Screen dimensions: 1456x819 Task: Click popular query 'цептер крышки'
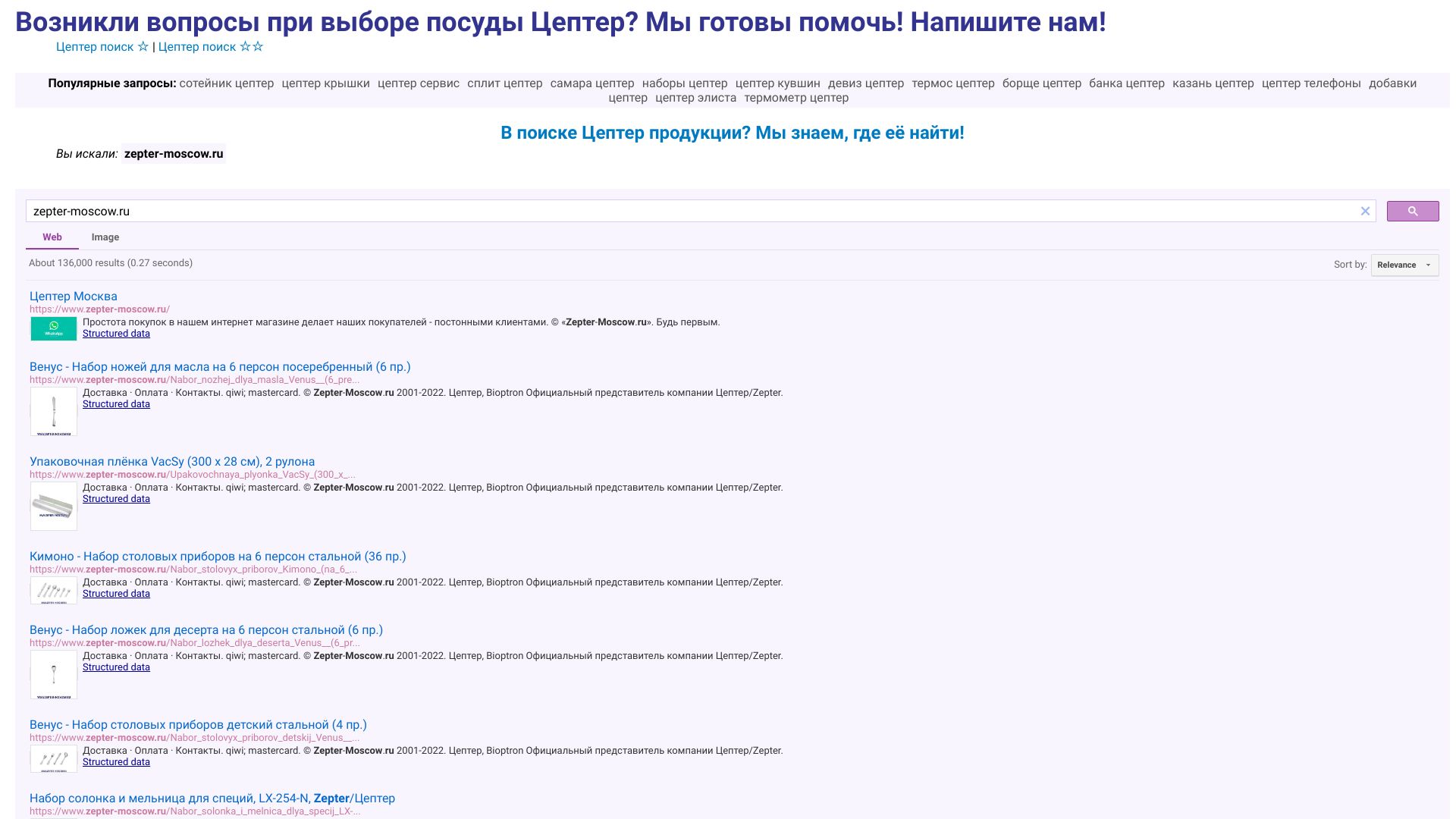(x=326, y=83)
